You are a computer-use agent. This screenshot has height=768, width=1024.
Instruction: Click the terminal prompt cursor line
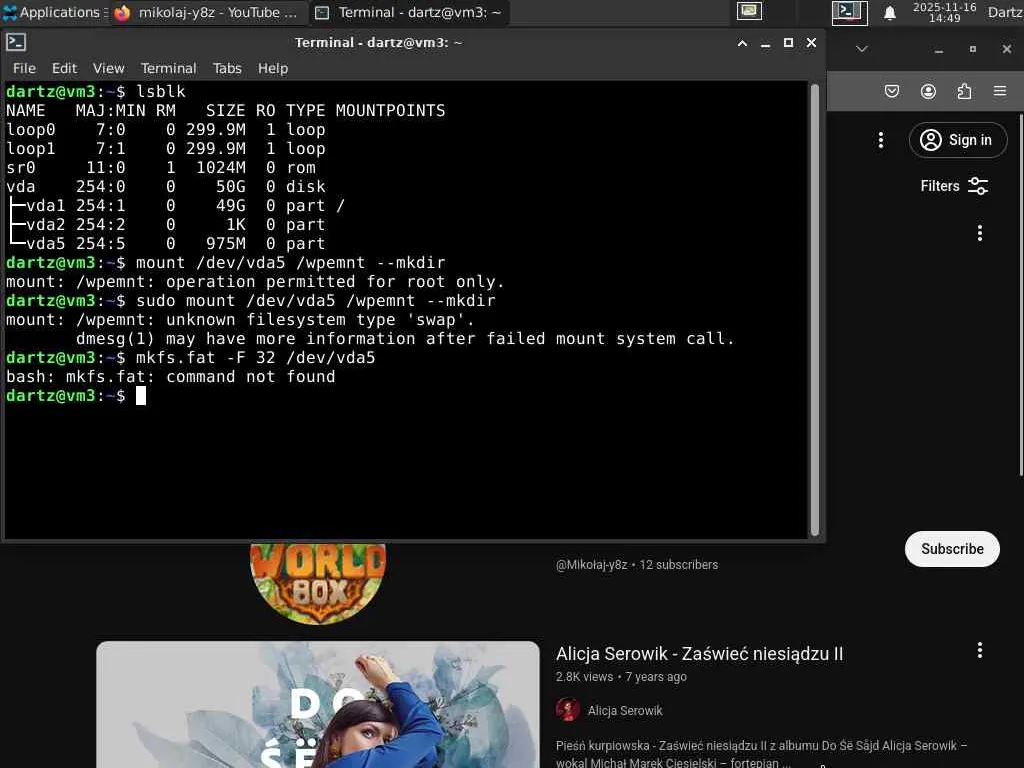point(76,396)
